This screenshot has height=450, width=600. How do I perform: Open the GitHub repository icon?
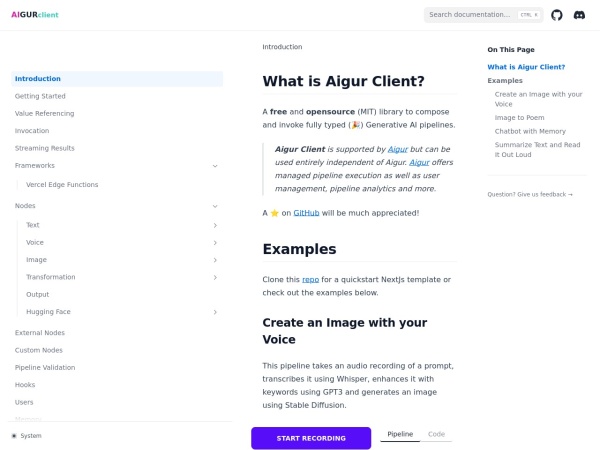pos(557,15)
